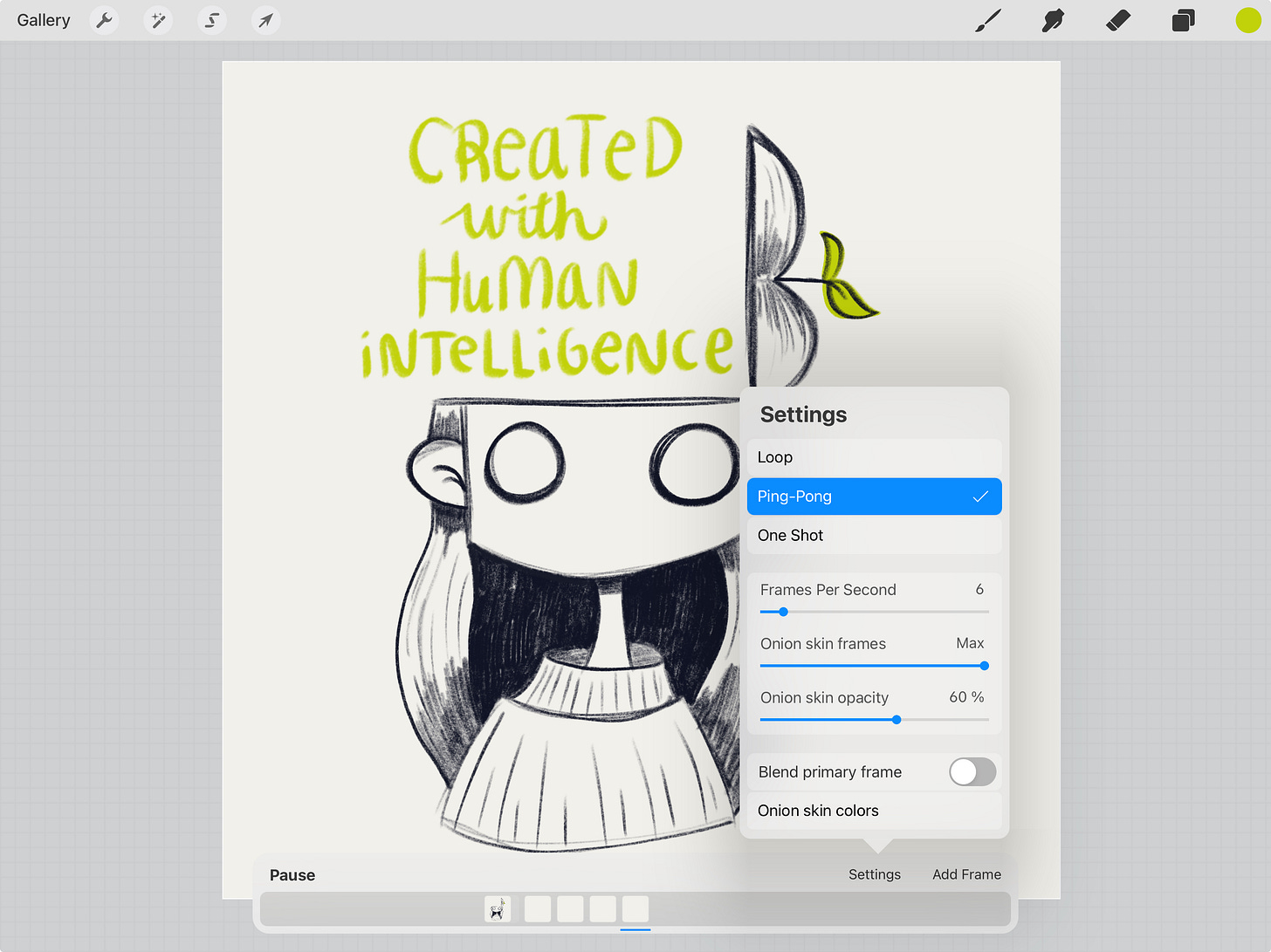Image resolution: width=1271 pixels, height=952 pixels.
Task: Select the Paint brush tool
Action: tap(988, 20)
